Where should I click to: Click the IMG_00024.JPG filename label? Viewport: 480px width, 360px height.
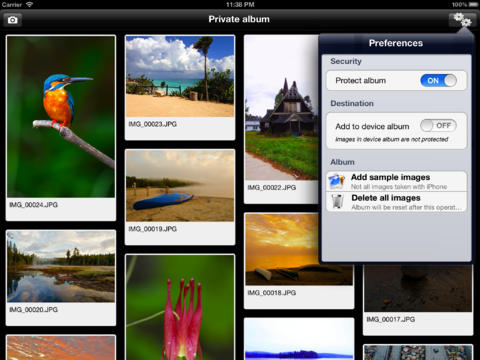[34, 205]
